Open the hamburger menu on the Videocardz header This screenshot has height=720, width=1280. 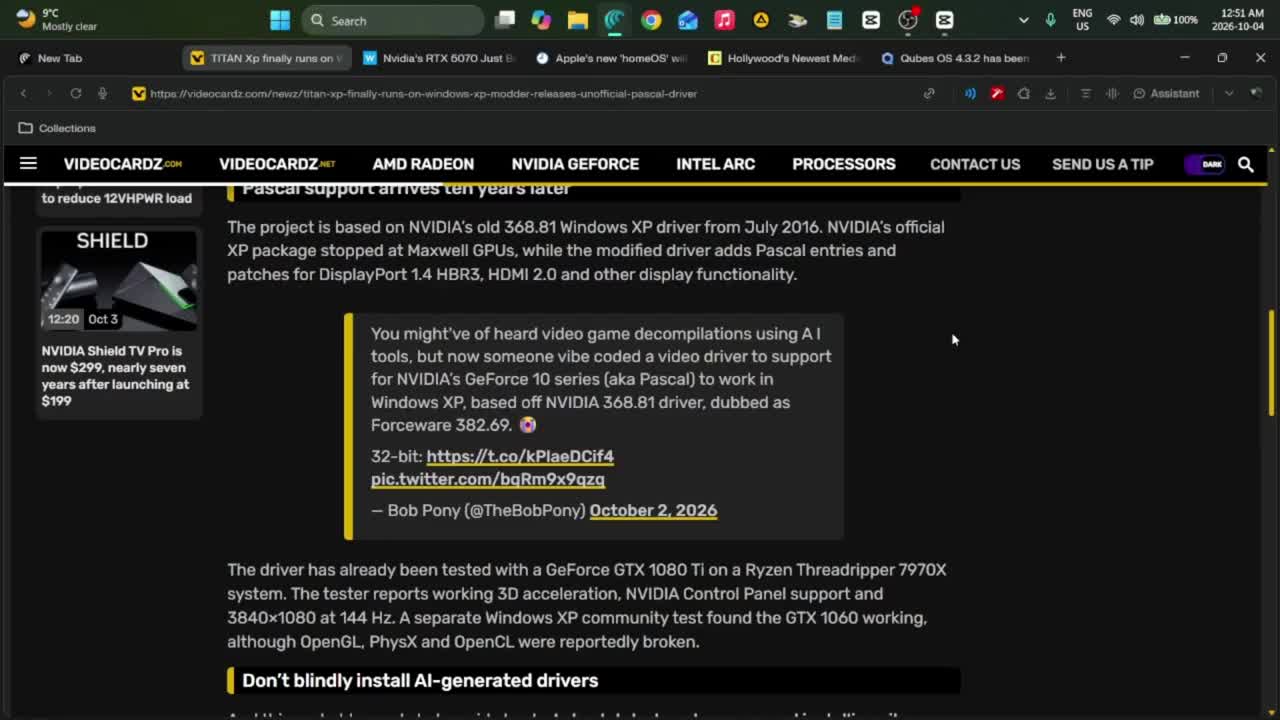28,164
